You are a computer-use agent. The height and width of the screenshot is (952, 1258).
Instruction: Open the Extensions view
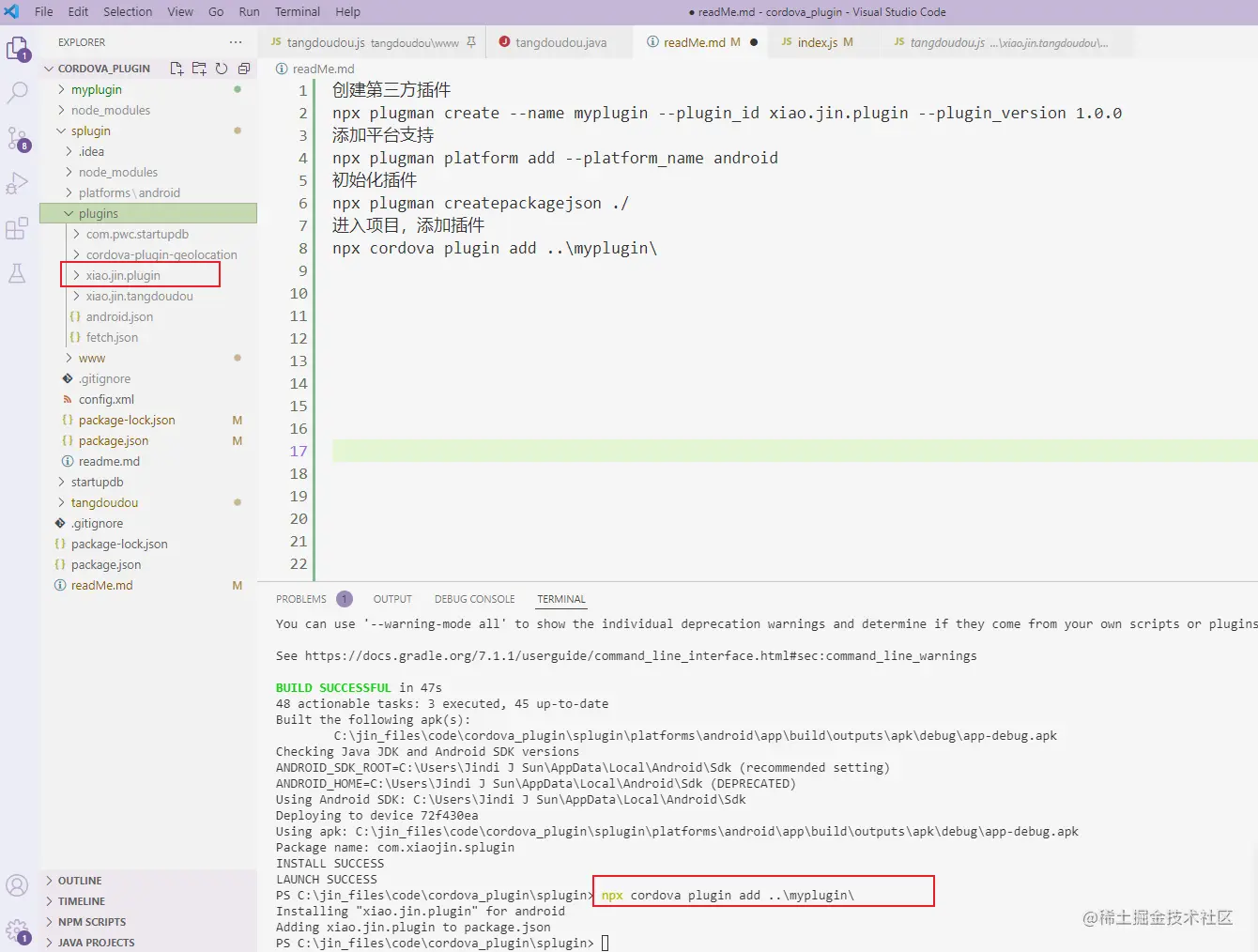(18, 228)
